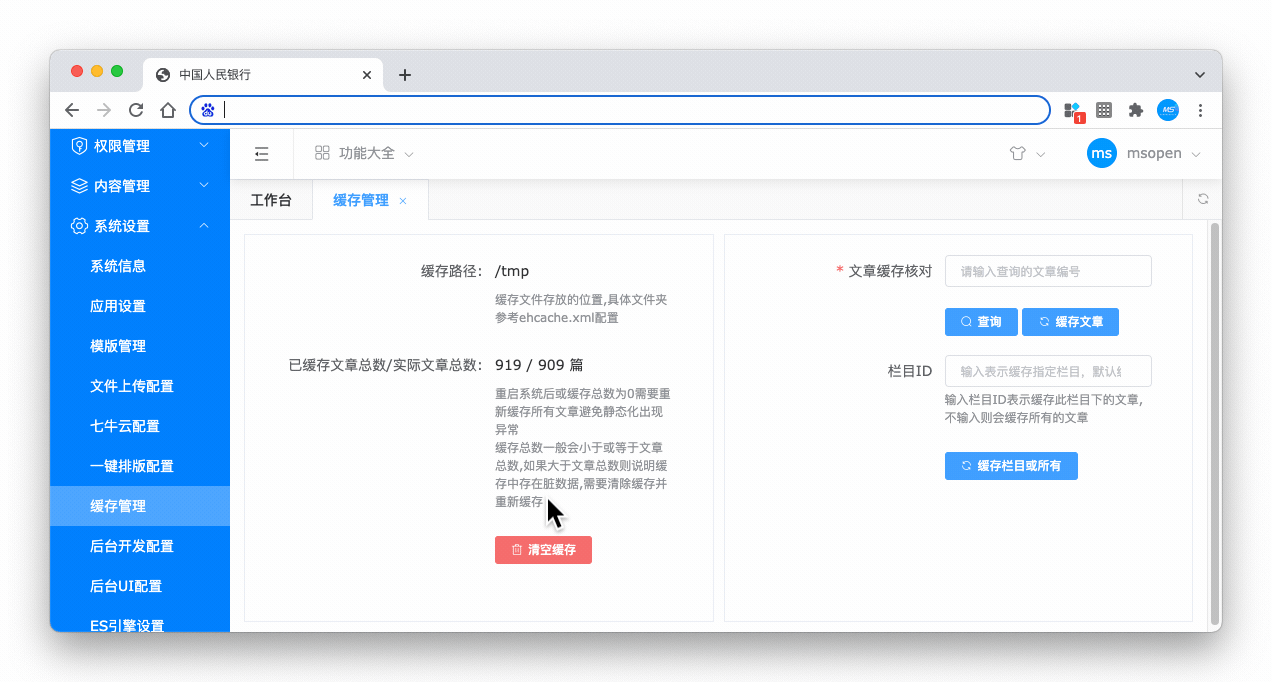This screenshot has height=682, width=1272.
Task: Switch to the 工作台 tab
Action: point(271,200)
